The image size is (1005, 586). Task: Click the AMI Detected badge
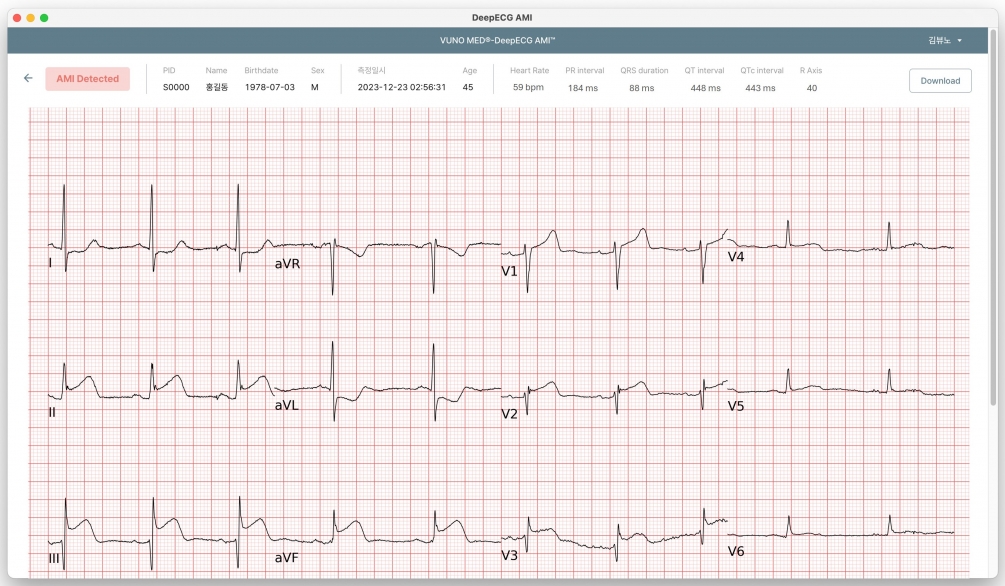point(87,79)
